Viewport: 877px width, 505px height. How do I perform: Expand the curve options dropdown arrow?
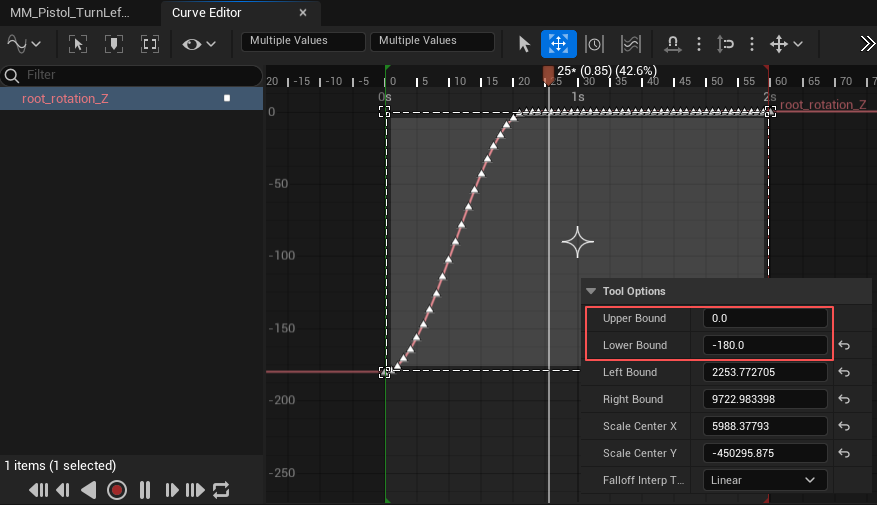click(x=36, y=44)
